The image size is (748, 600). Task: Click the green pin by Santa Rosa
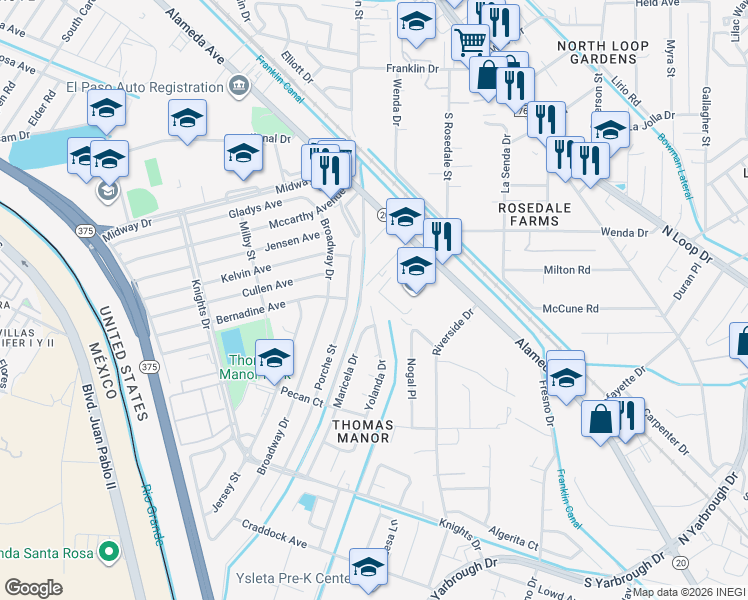coord(109,552)
